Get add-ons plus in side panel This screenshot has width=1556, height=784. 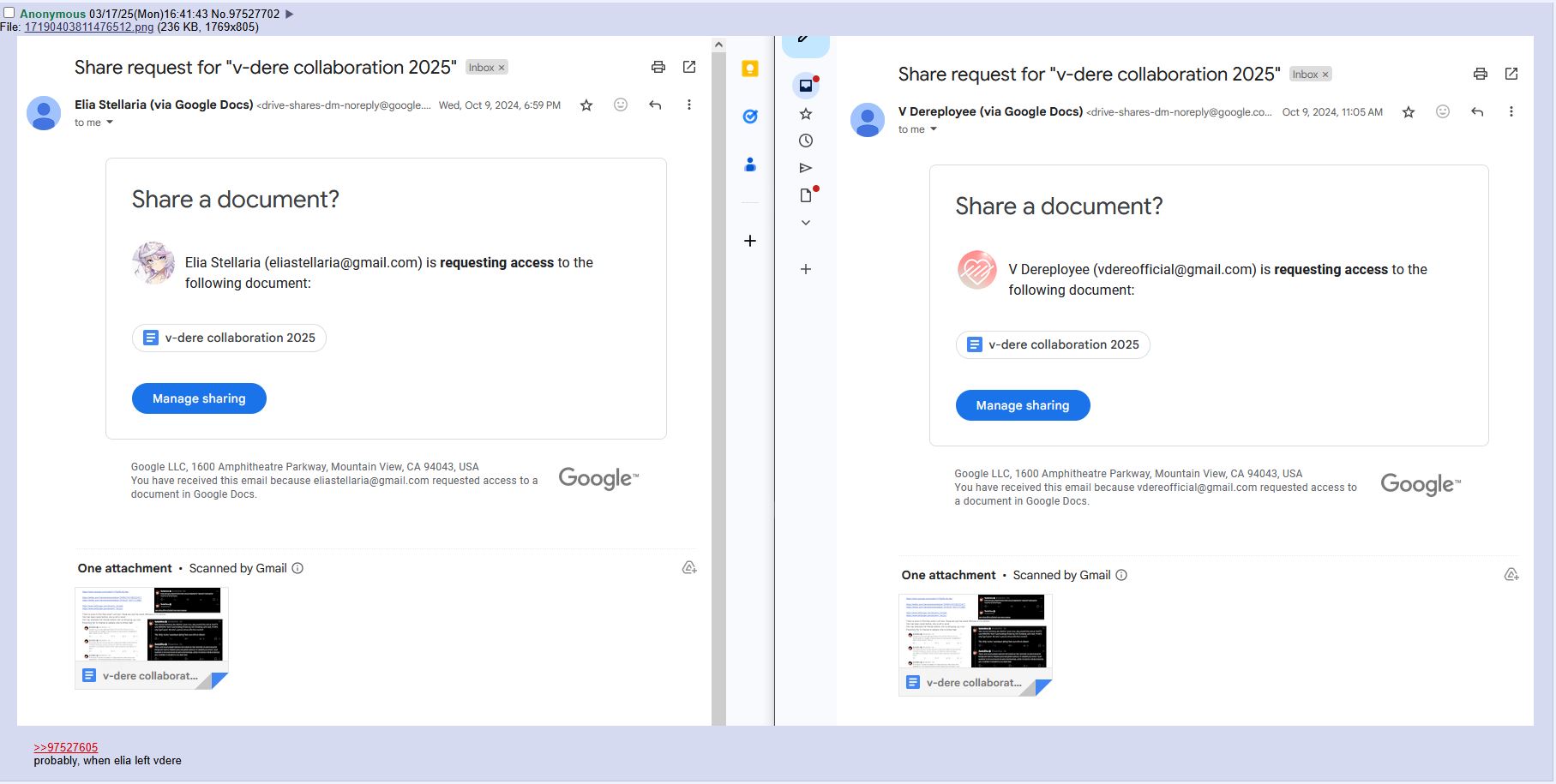[x=750, y=241]
